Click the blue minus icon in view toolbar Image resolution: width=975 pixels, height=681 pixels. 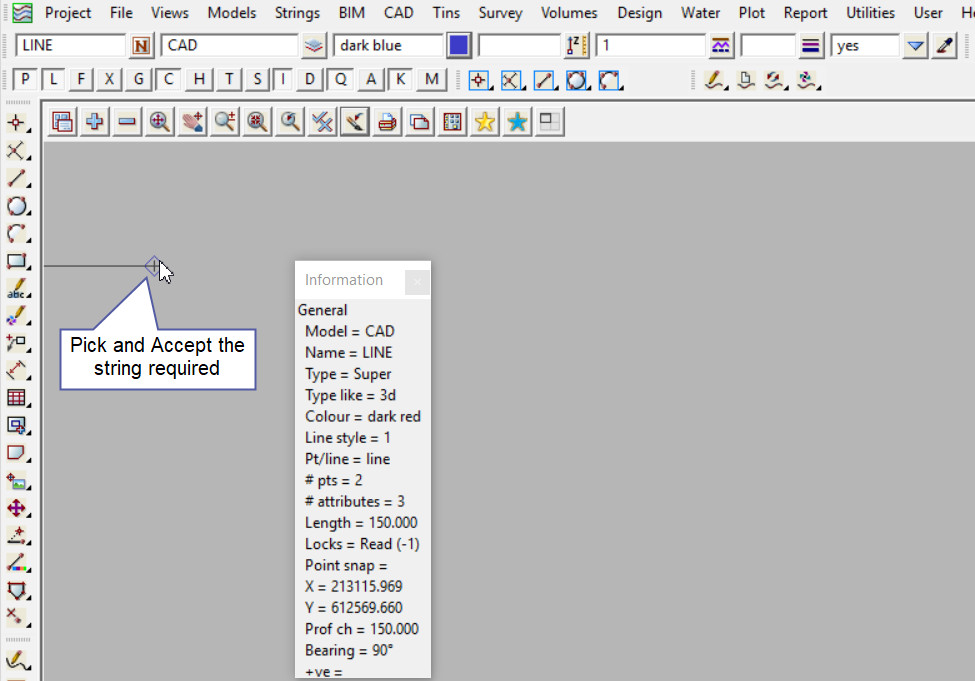point(127,122)
